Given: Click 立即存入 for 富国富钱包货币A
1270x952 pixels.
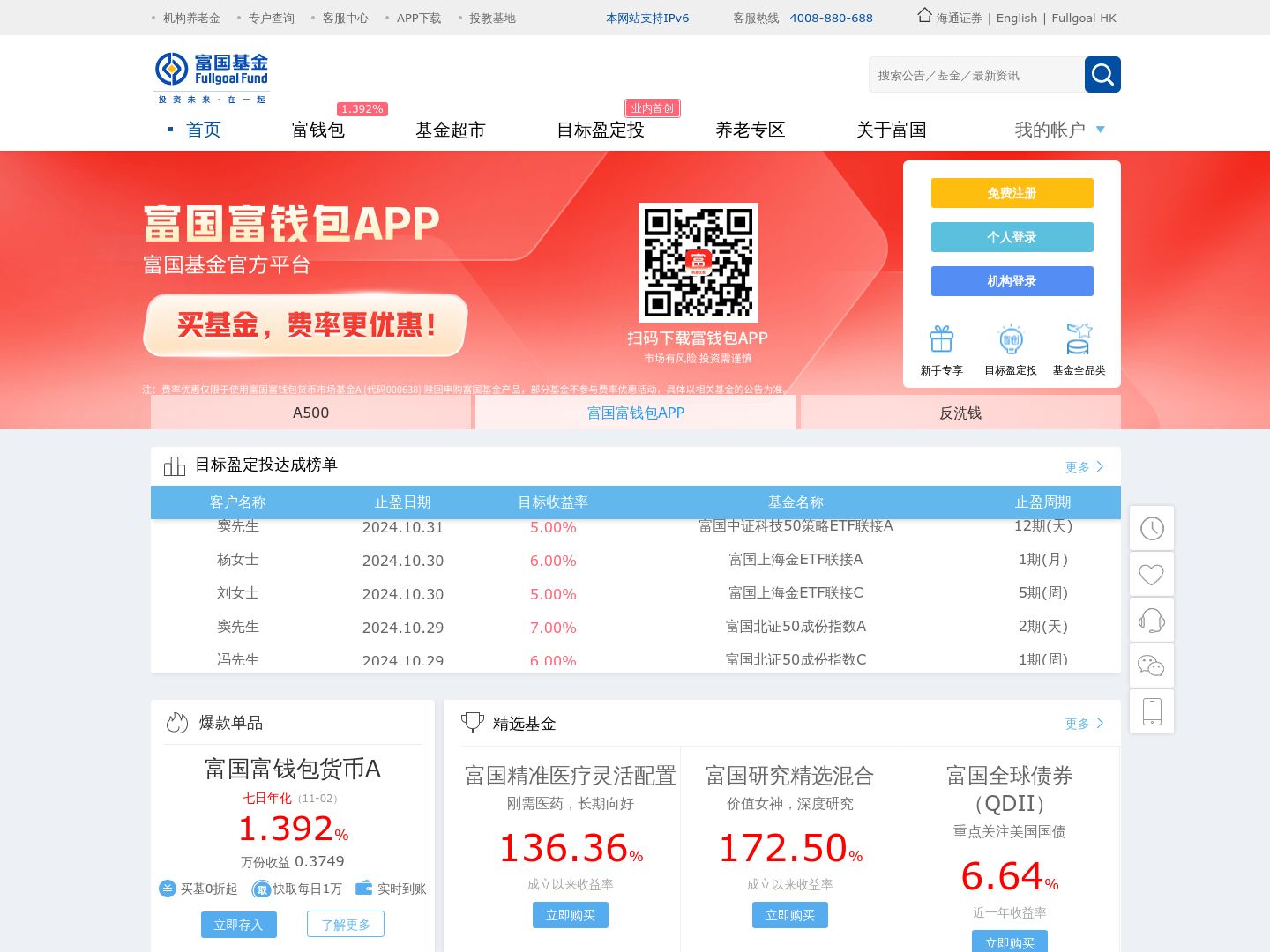Looking at the screenshot, I should click(x=238, y=925).
